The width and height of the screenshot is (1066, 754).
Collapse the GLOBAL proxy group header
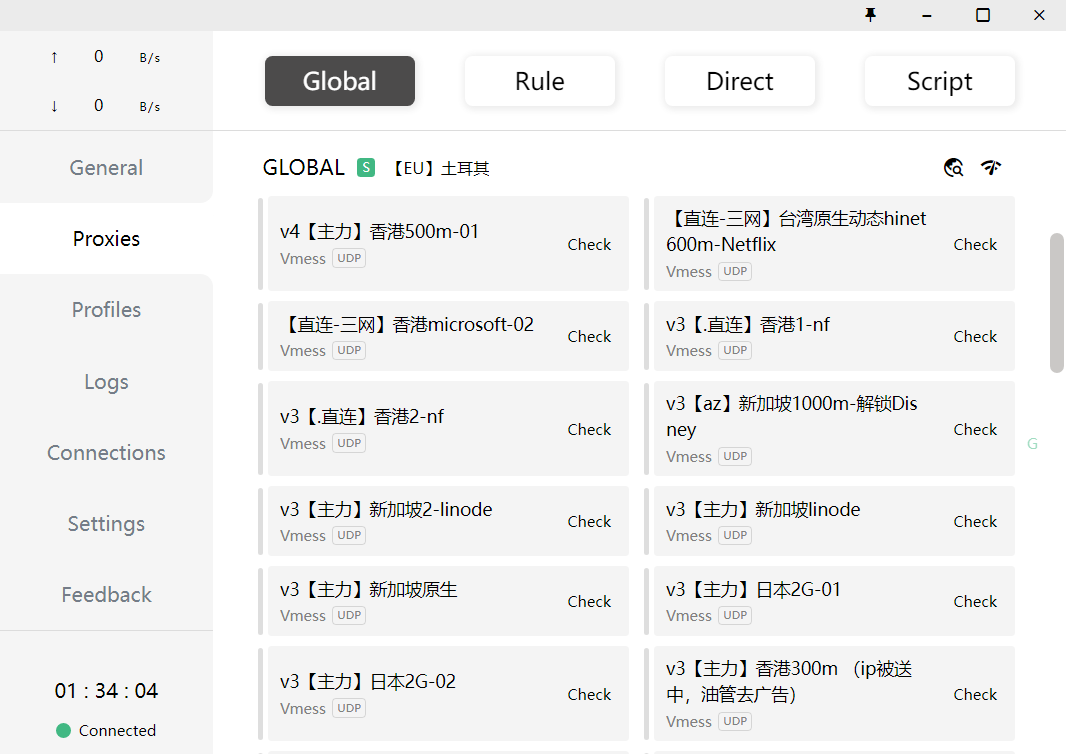(303, 168)
